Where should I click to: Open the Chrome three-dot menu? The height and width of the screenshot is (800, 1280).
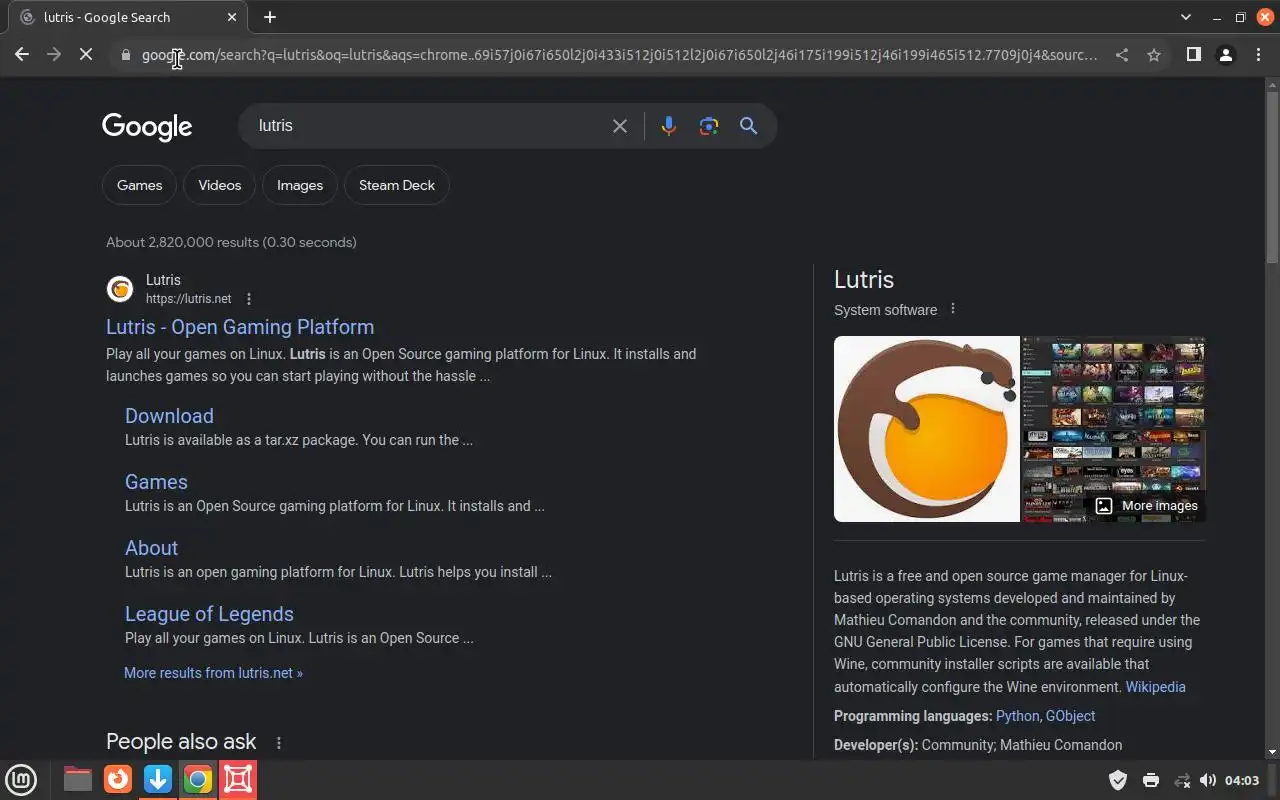[x=1258, y=55]
